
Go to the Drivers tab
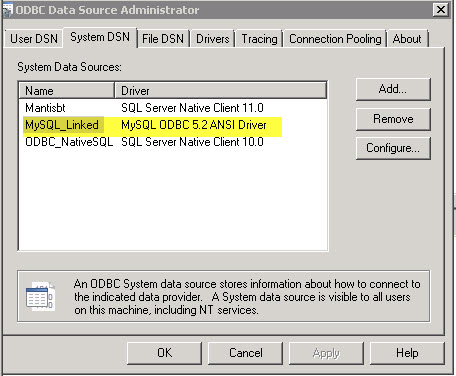[x=213, y=39]
